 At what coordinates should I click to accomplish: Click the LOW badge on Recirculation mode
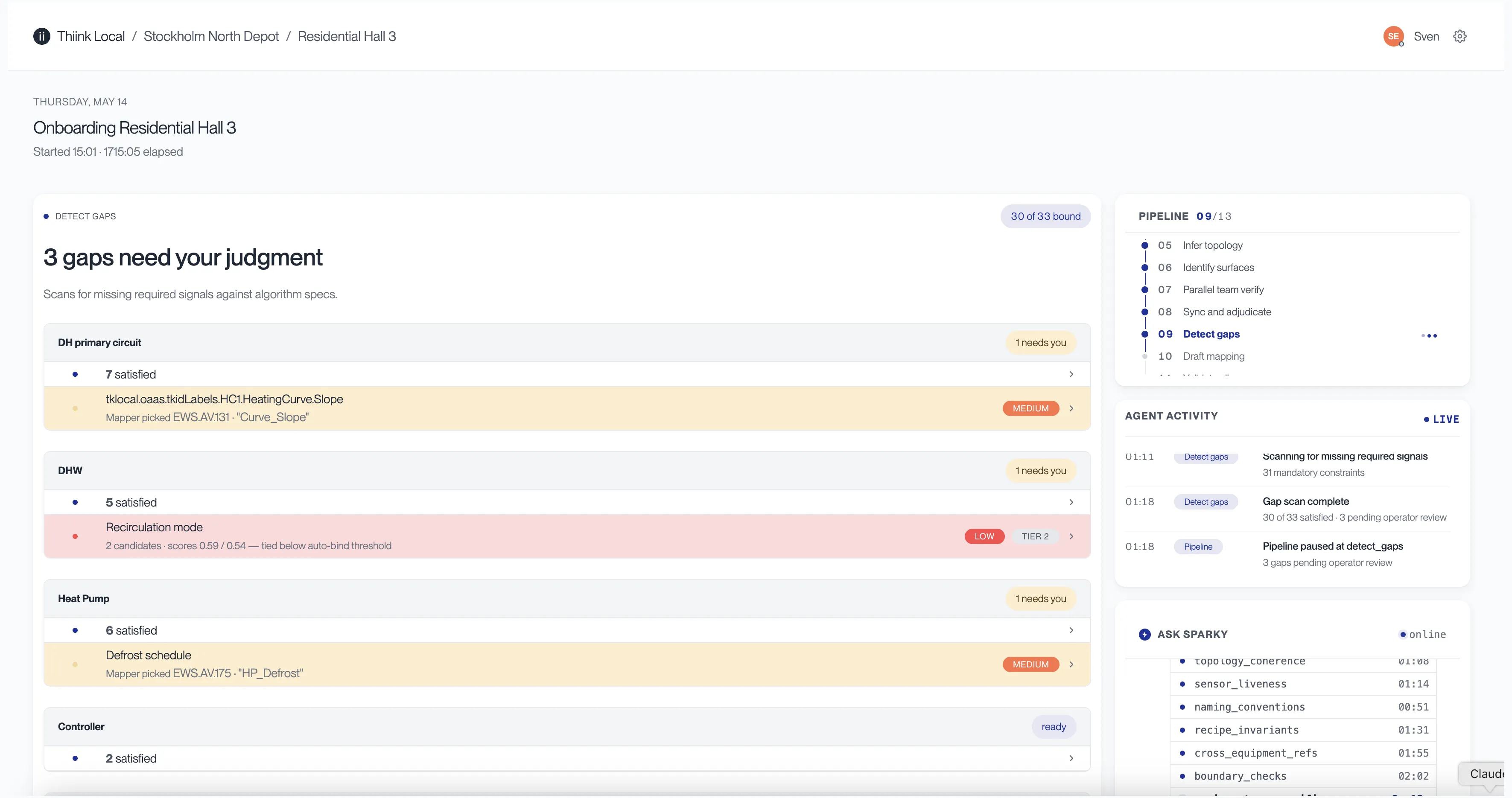[x=984, y=536]
